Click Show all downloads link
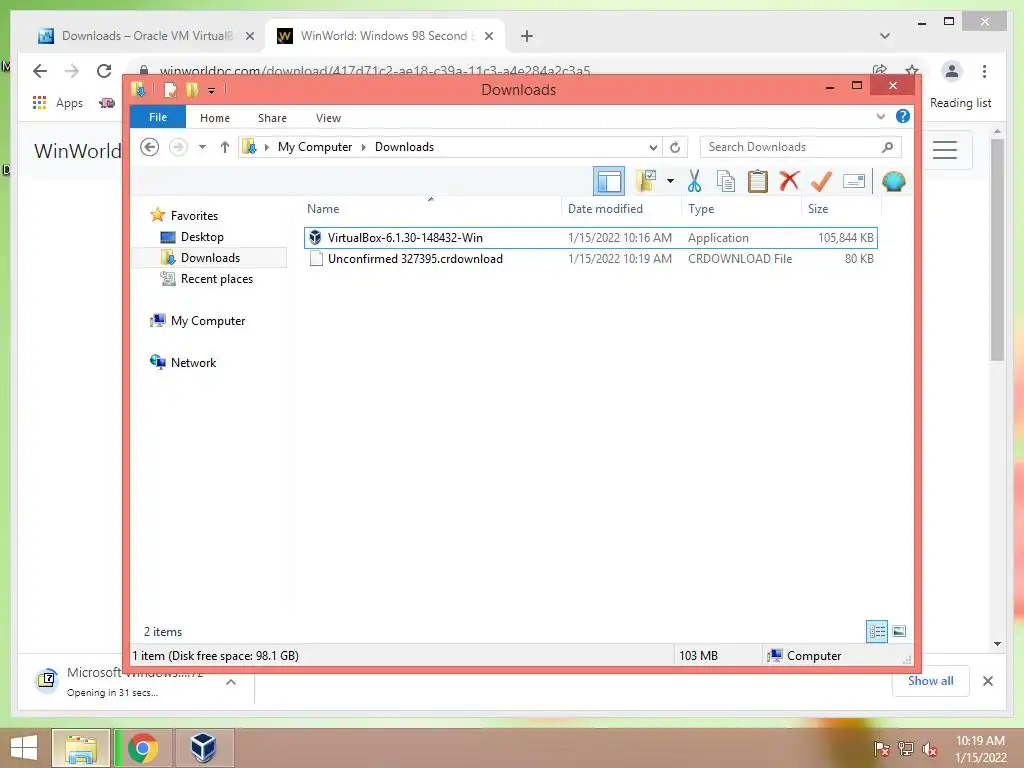 click(x=930, y=680)
